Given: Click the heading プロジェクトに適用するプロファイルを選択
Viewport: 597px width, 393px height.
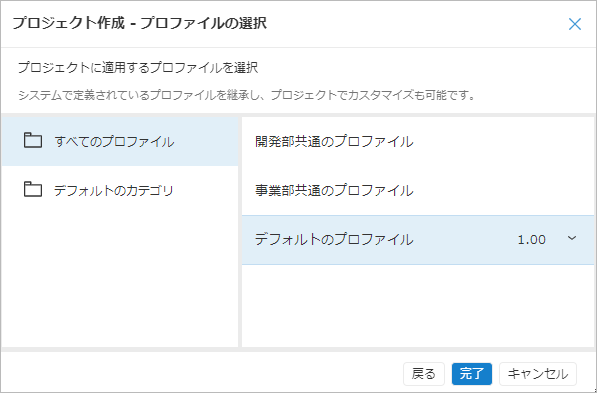Looking at the screenshot, I should click(138, 68).
